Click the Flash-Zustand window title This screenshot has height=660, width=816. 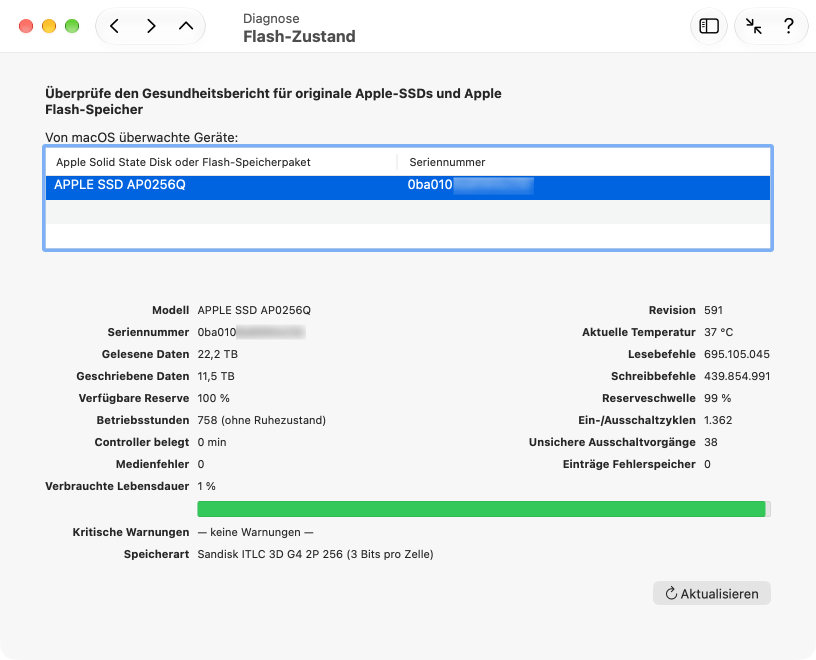point(299,36)
